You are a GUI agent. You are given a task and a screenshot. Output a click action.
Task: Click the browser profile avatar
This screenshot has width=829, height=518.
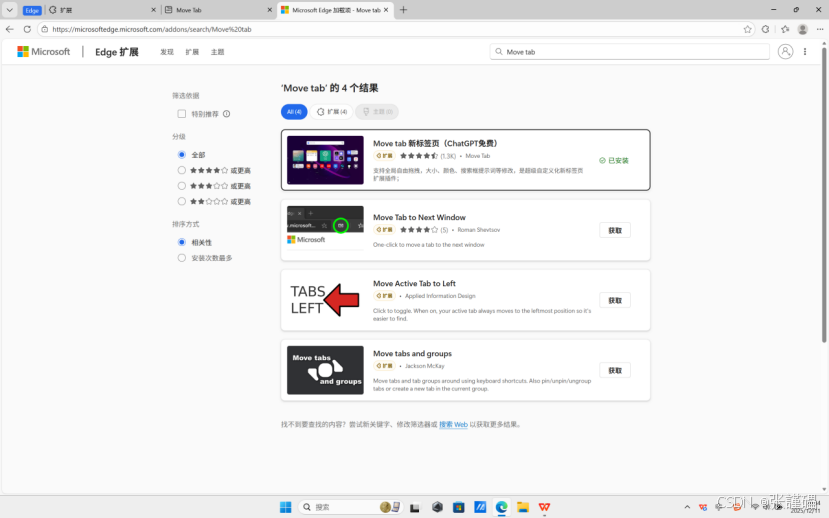[x=803, y=29]
